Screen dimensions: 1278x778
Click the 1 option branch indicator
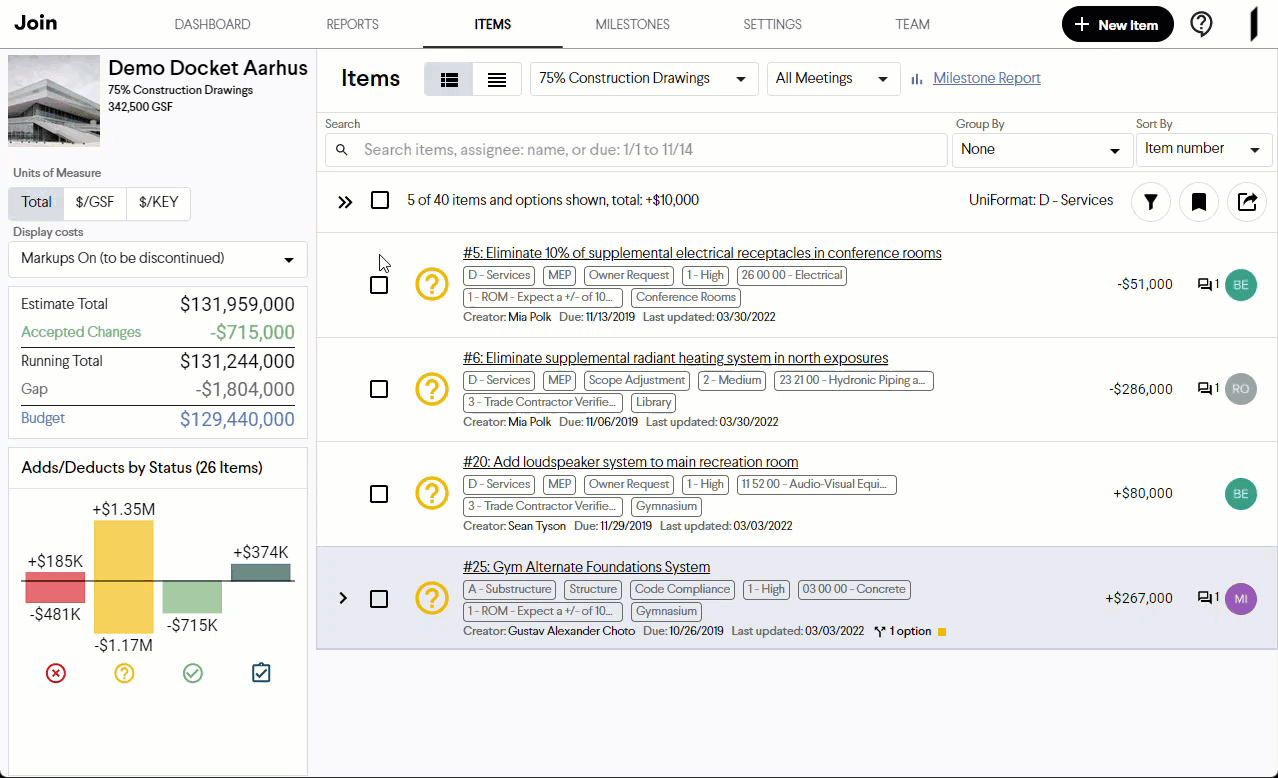click(x=909, y=631)
